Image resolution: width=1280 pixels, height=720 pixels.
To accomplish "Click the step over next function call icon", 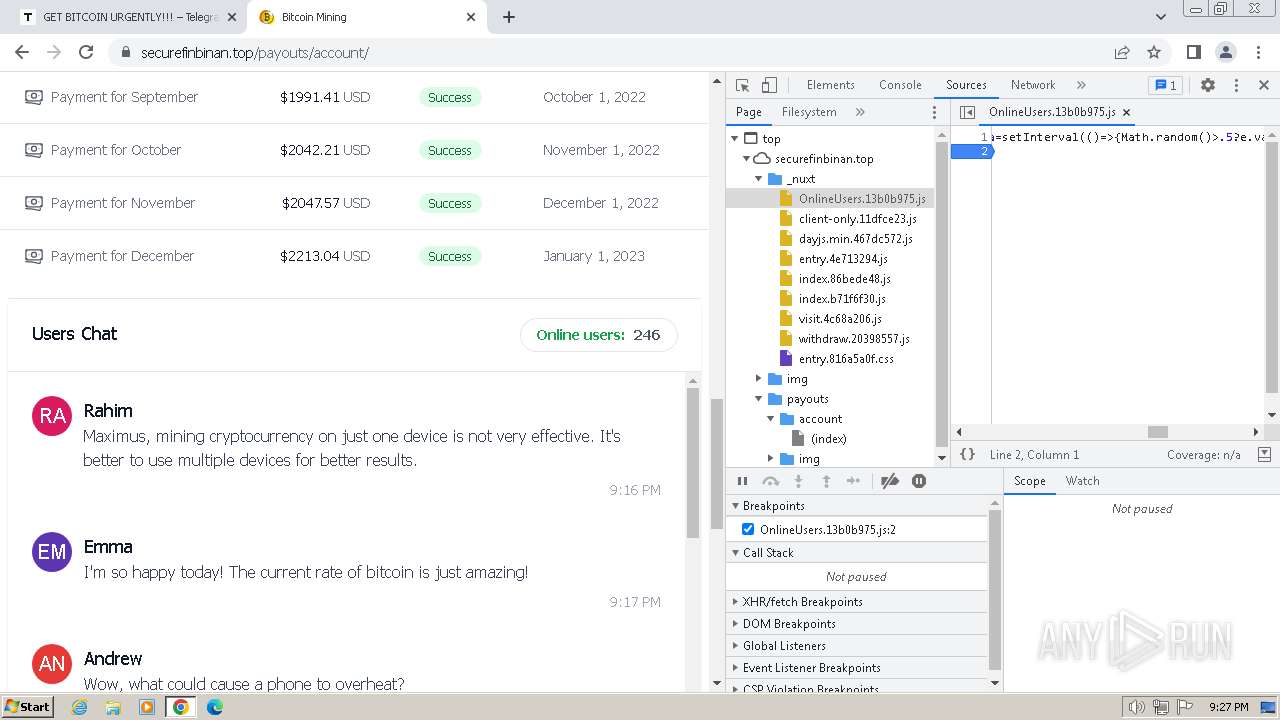I will (770, 481).
